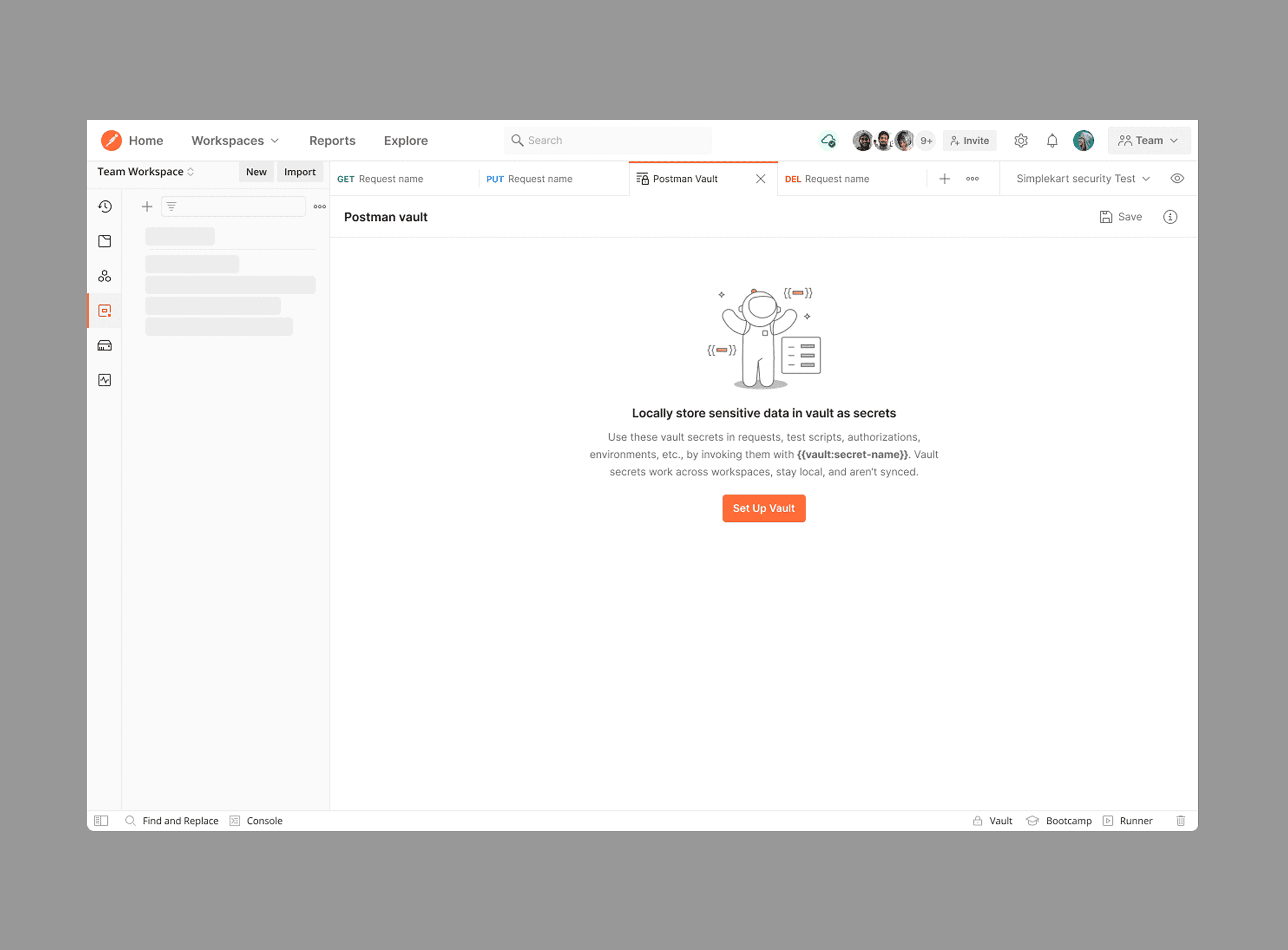1288x950 pixels.
Task: Open tab bar more options
Action: [x=973, y=179]
